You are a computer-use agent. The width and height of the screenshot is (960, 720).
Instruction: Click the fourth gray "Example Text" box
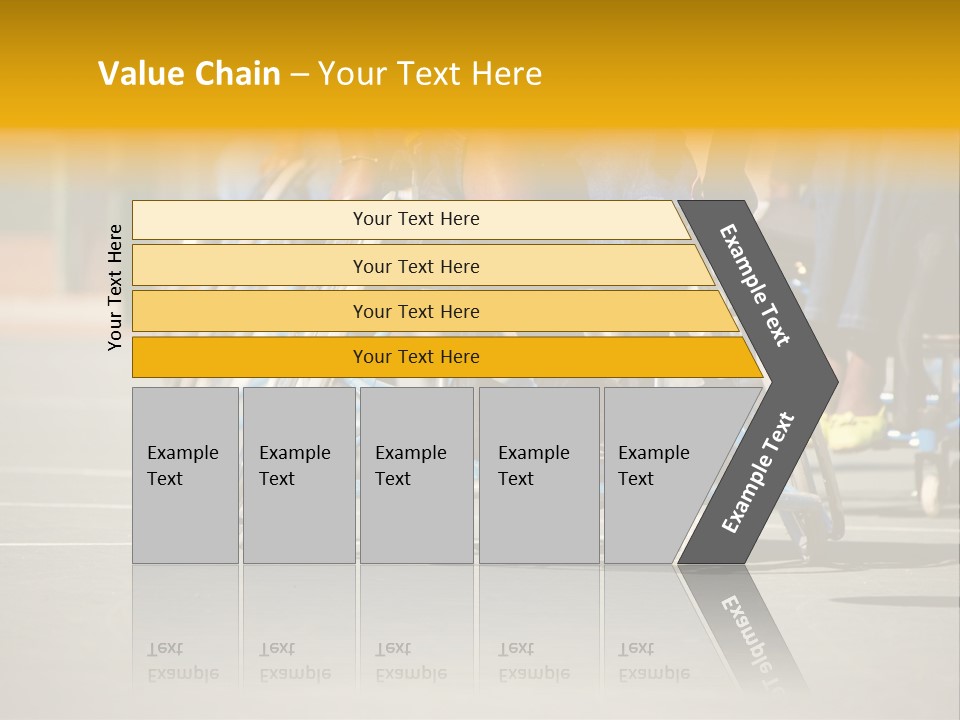coord(538,474)
